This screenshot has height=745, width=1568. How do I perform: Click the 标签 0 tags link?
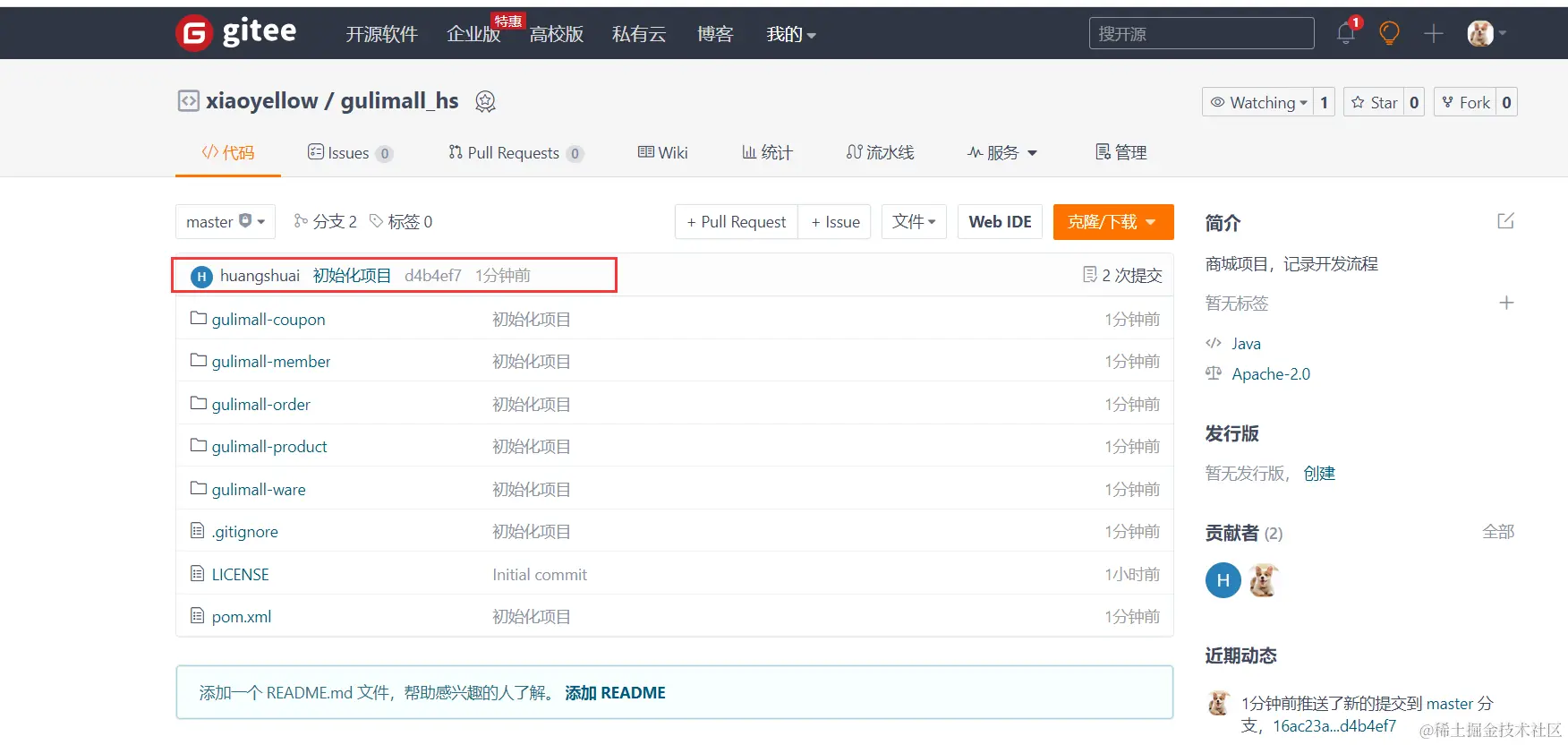401,221
